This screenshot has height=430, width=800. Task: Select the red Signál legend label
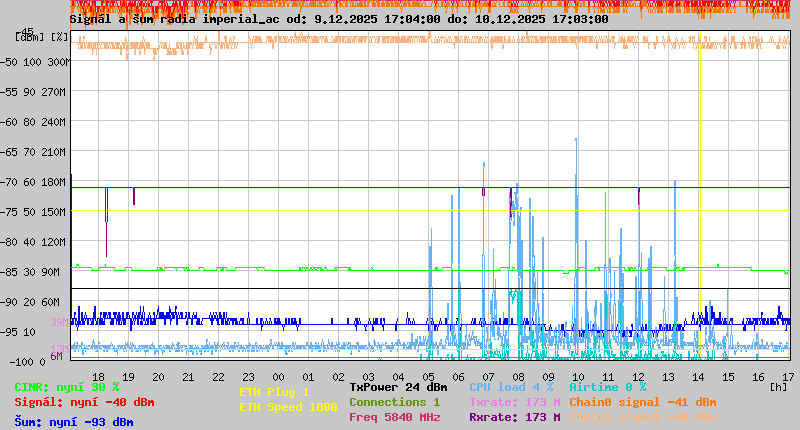coord(84,402)
